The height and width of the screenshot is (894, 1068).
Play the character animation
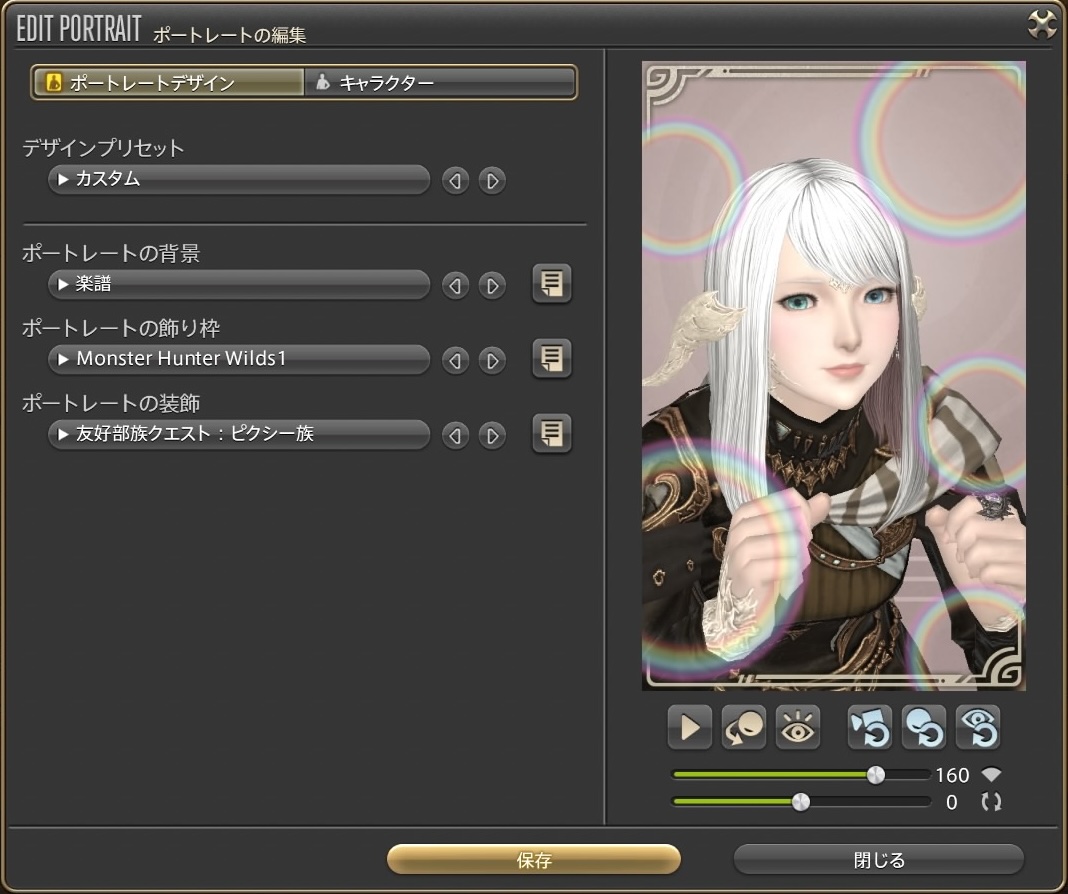[x=689, y=728]
